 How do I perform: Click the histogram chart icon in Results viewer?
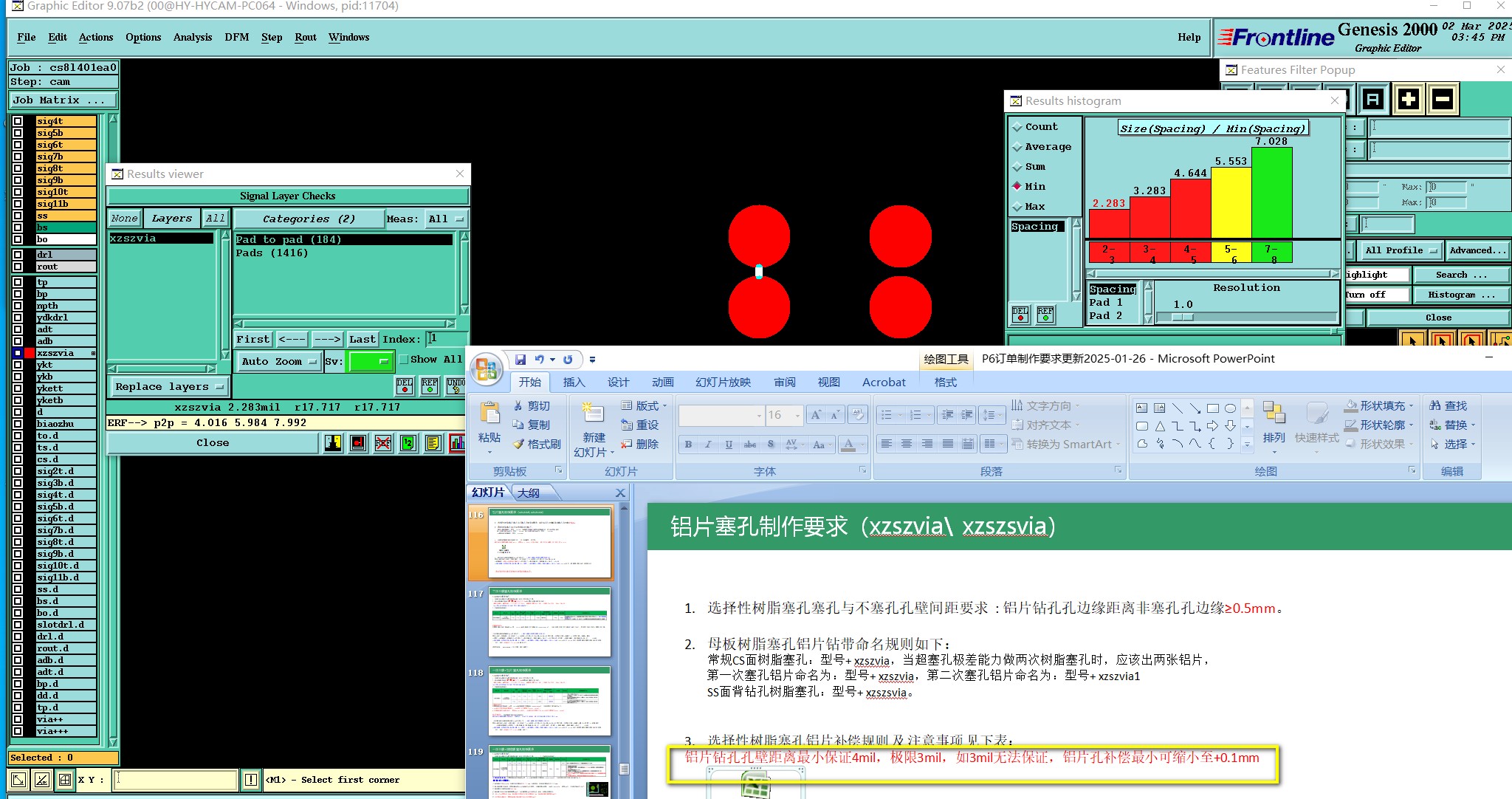[x=457, y=442]
